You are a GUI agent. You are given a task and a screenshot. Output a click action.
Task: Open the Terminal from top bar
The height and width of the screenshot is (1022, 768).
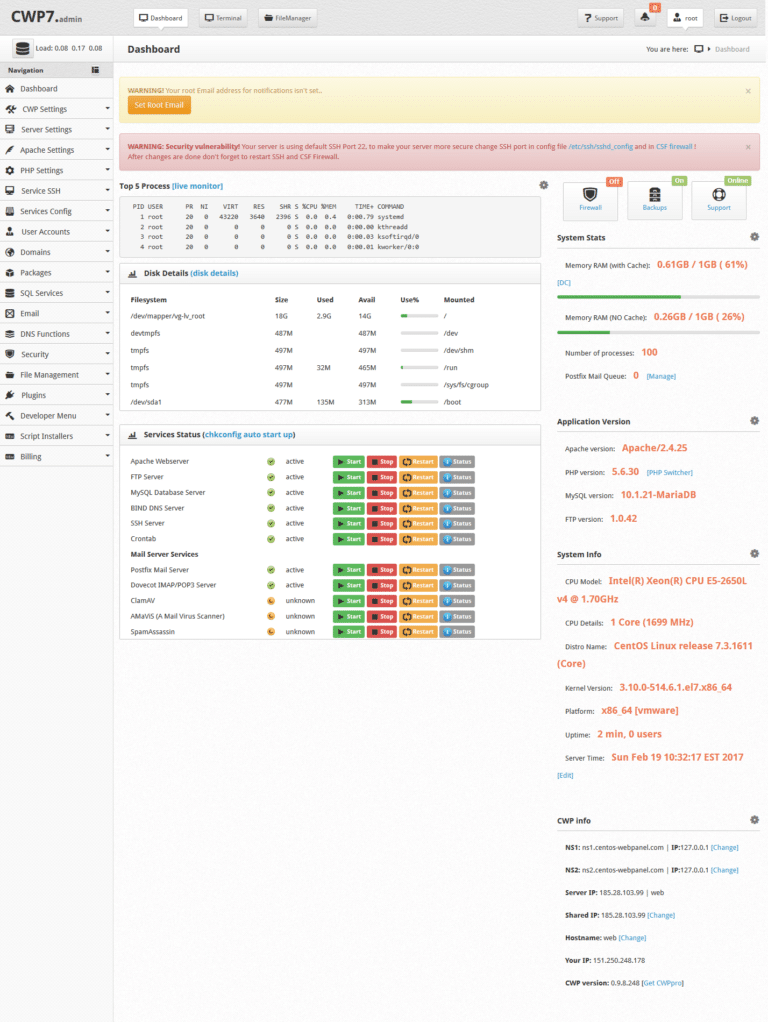[224, 18]
